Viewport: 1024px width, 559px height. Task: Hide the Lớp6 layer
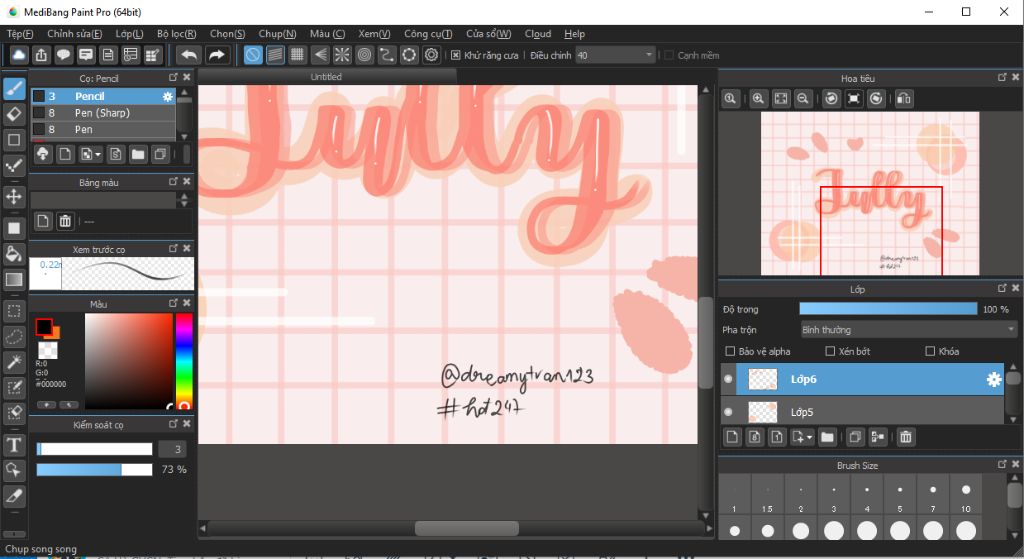click(728, 379)
